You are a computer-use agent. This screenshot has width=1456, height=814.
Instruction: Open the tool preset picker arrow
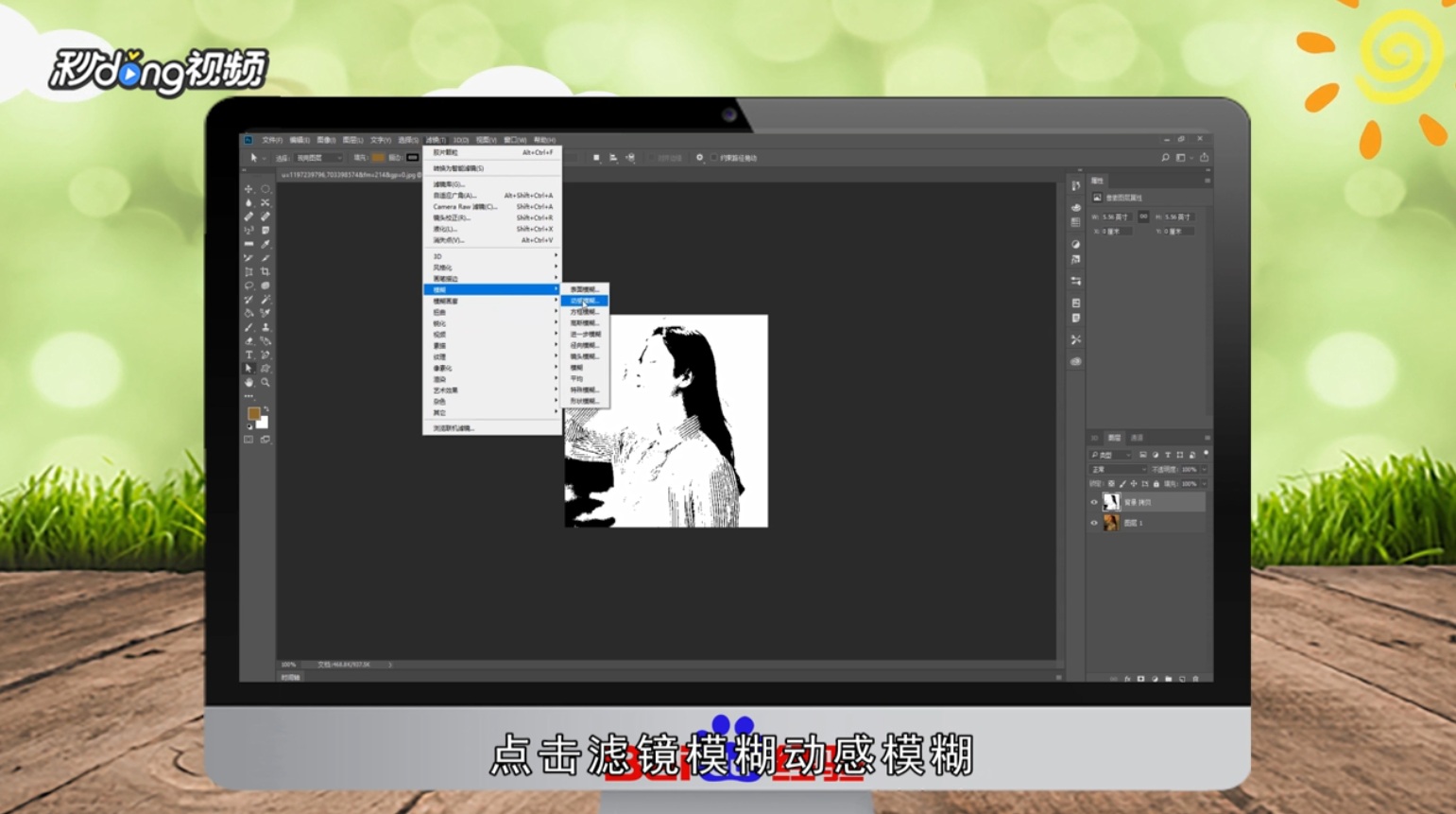pyautogui.click(x=264, y=158)
